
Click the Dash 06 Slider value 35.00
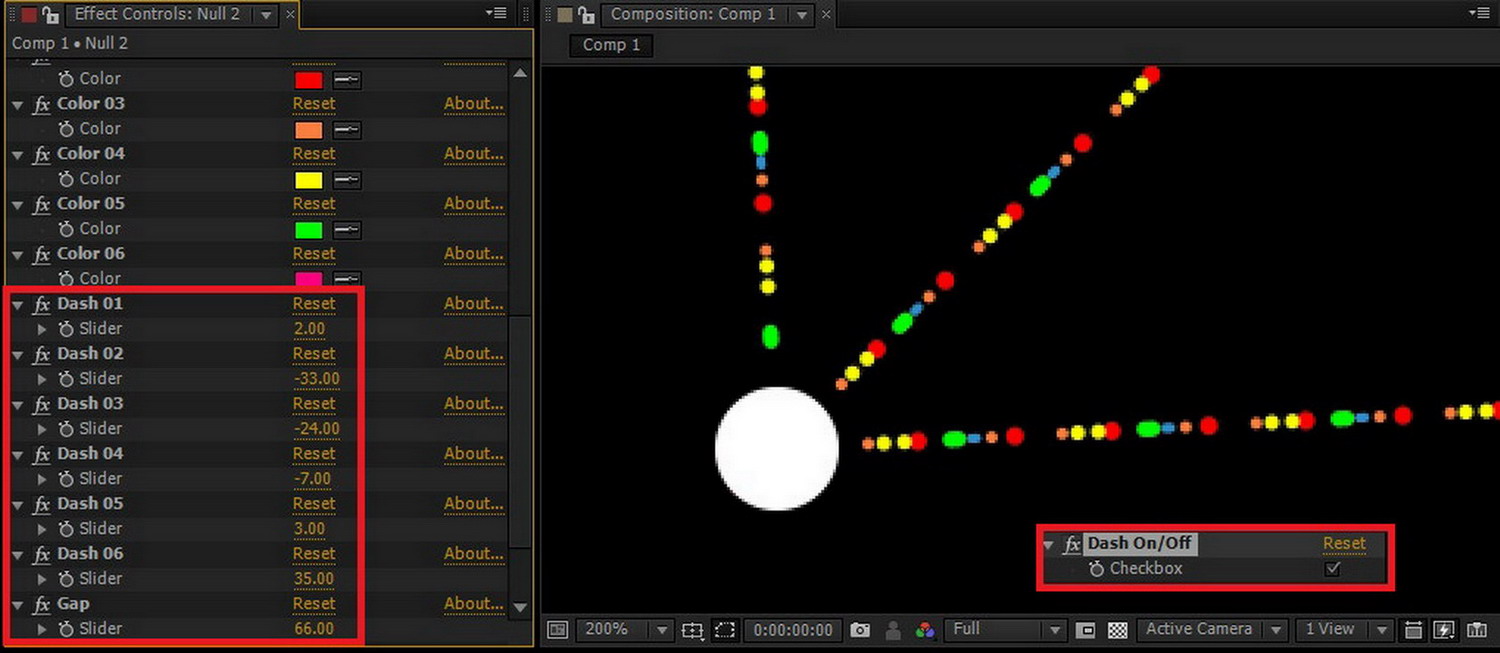pyautogui.click(x=314, y=579)
